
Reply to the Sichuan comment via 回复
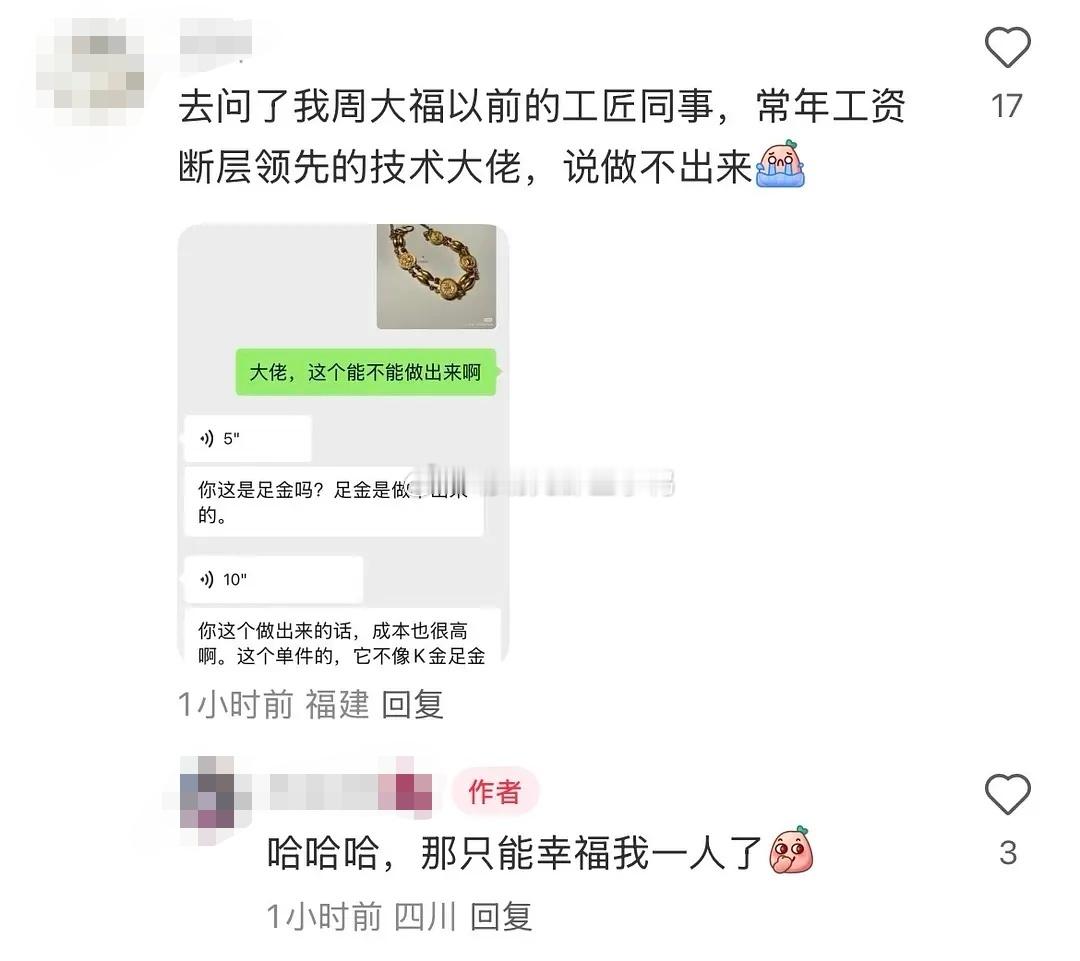501,917
